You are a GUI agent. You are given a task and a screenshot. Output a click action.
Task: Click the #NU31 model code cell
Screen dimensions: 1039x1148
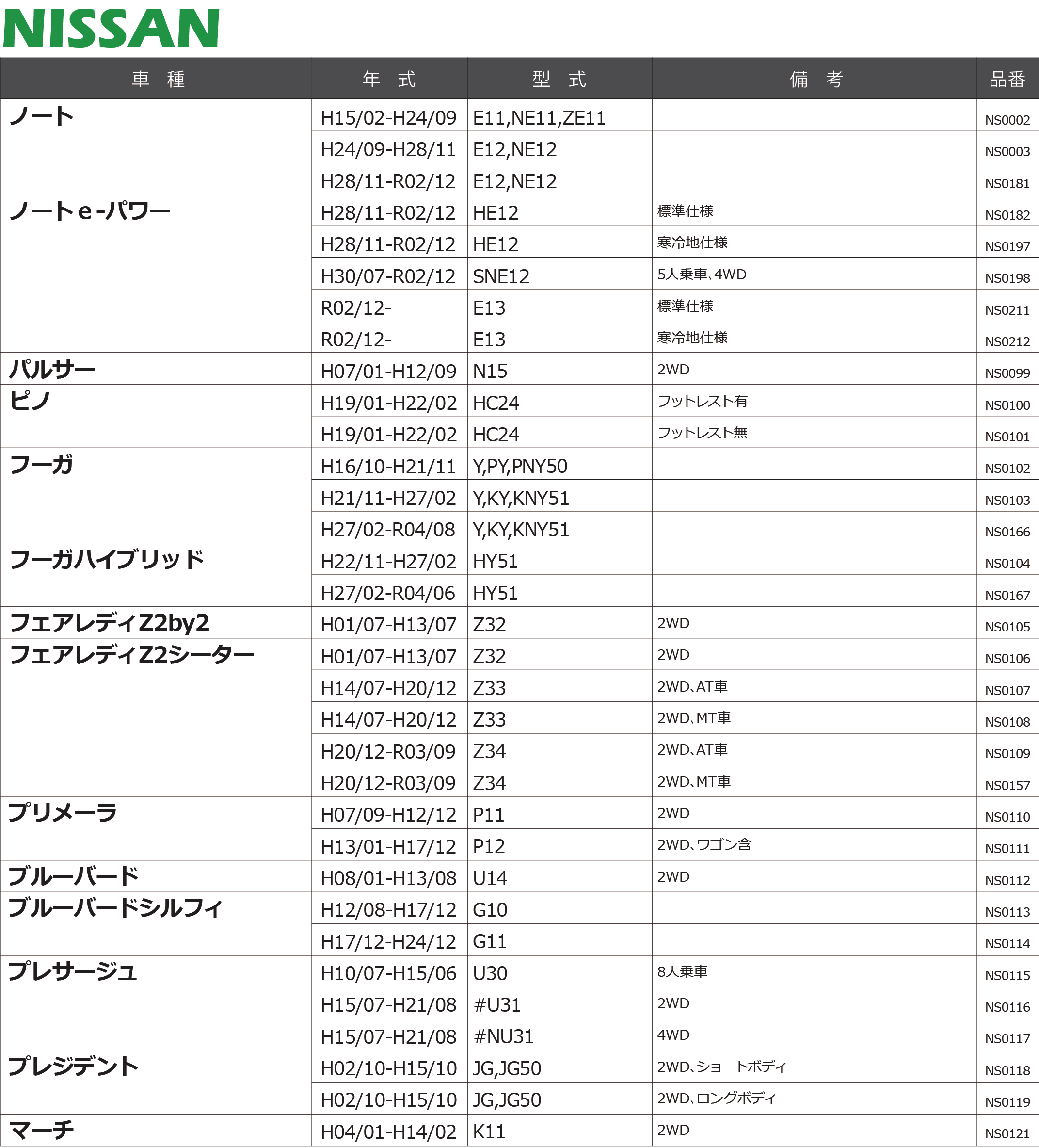(x=504, y=1036)
